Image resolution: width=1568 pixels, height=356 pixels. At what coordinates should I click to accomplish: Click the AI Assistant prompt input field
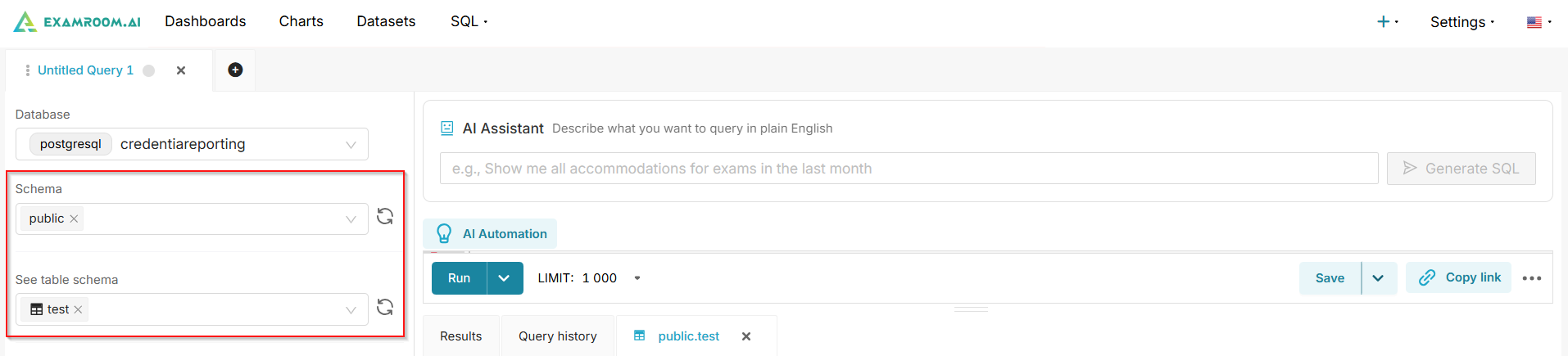(x=909, y=169)
